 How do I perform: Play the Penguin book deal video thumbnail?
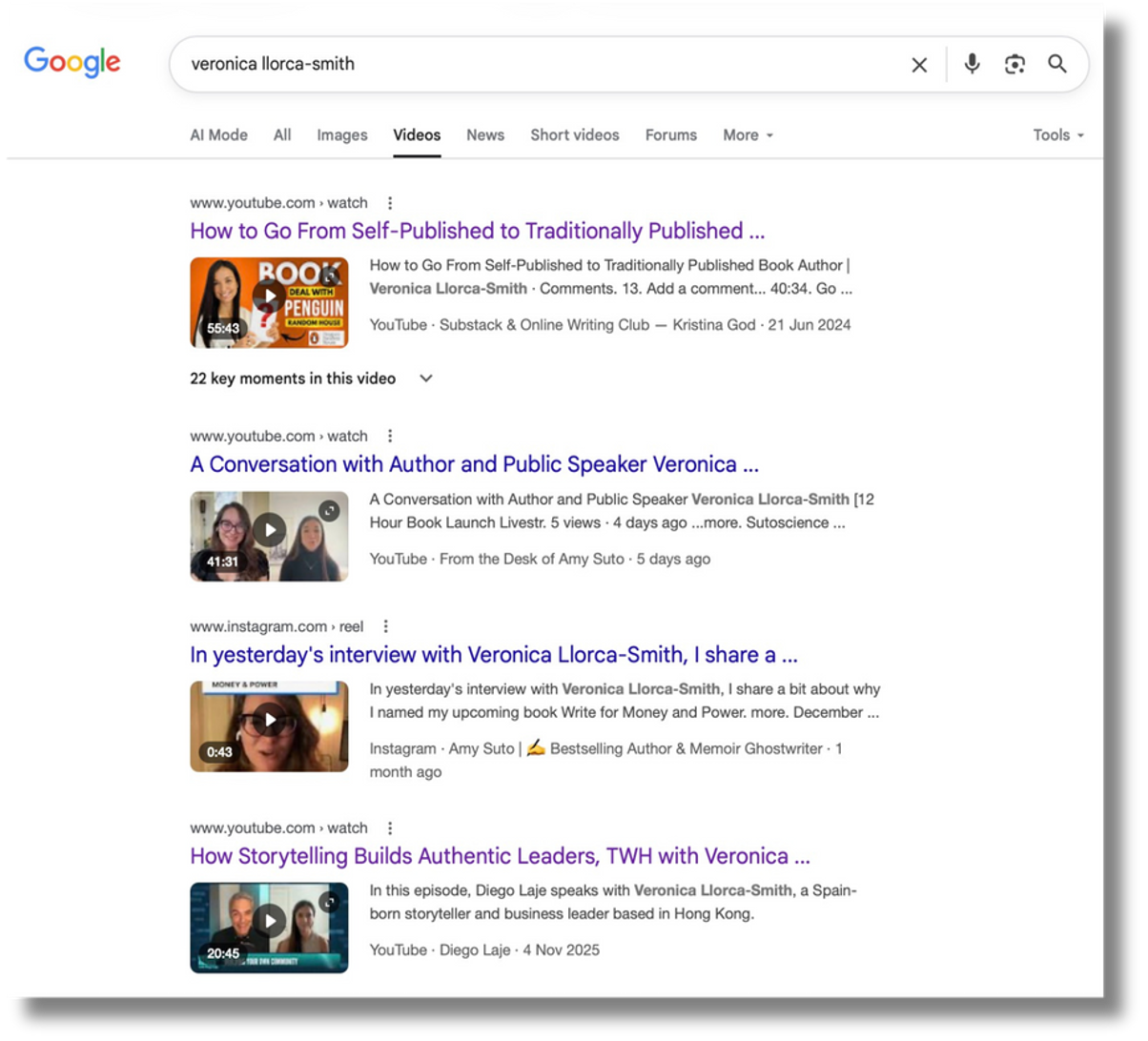(269, 302)
